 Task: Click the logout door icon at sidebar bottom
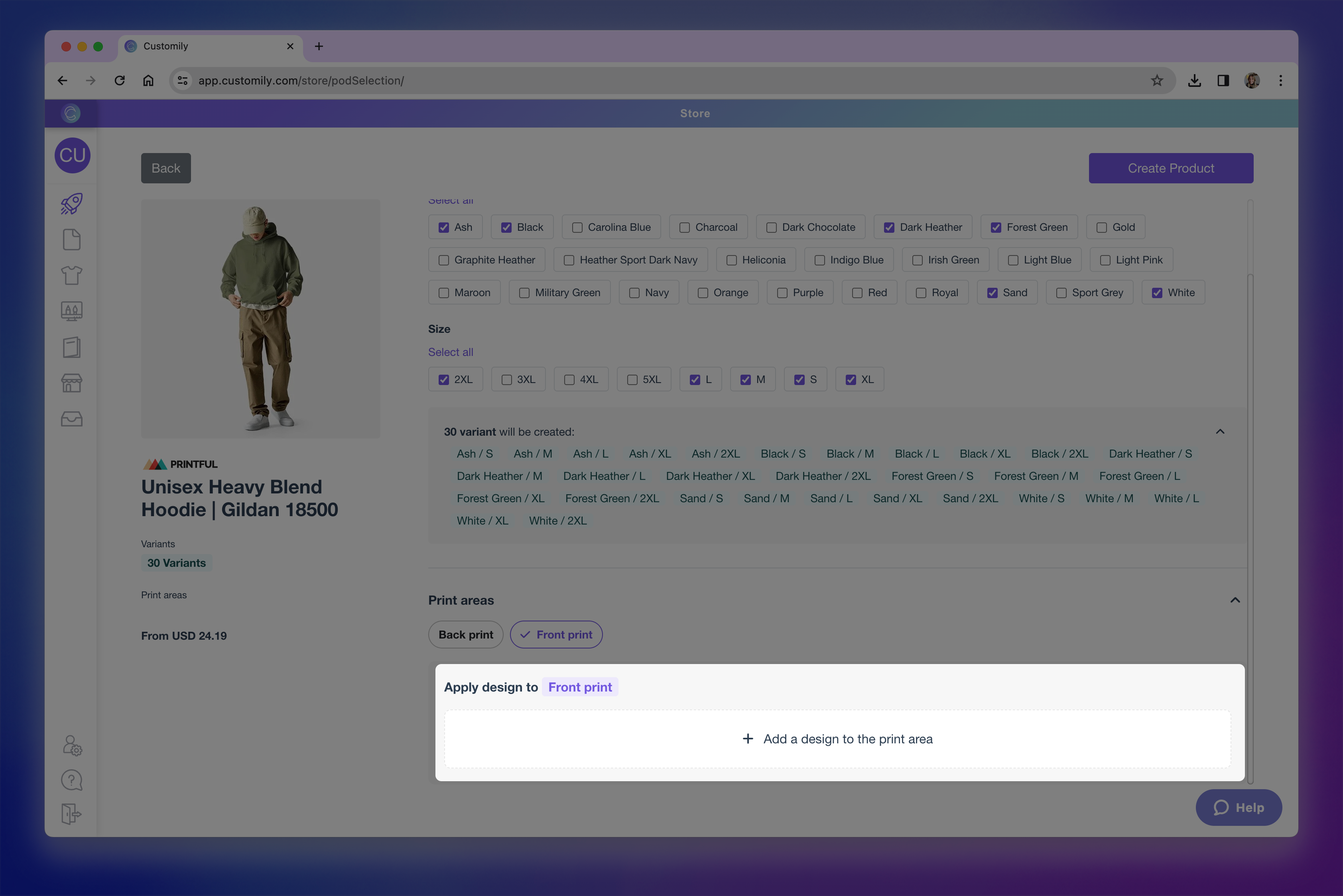click(71, 814)
